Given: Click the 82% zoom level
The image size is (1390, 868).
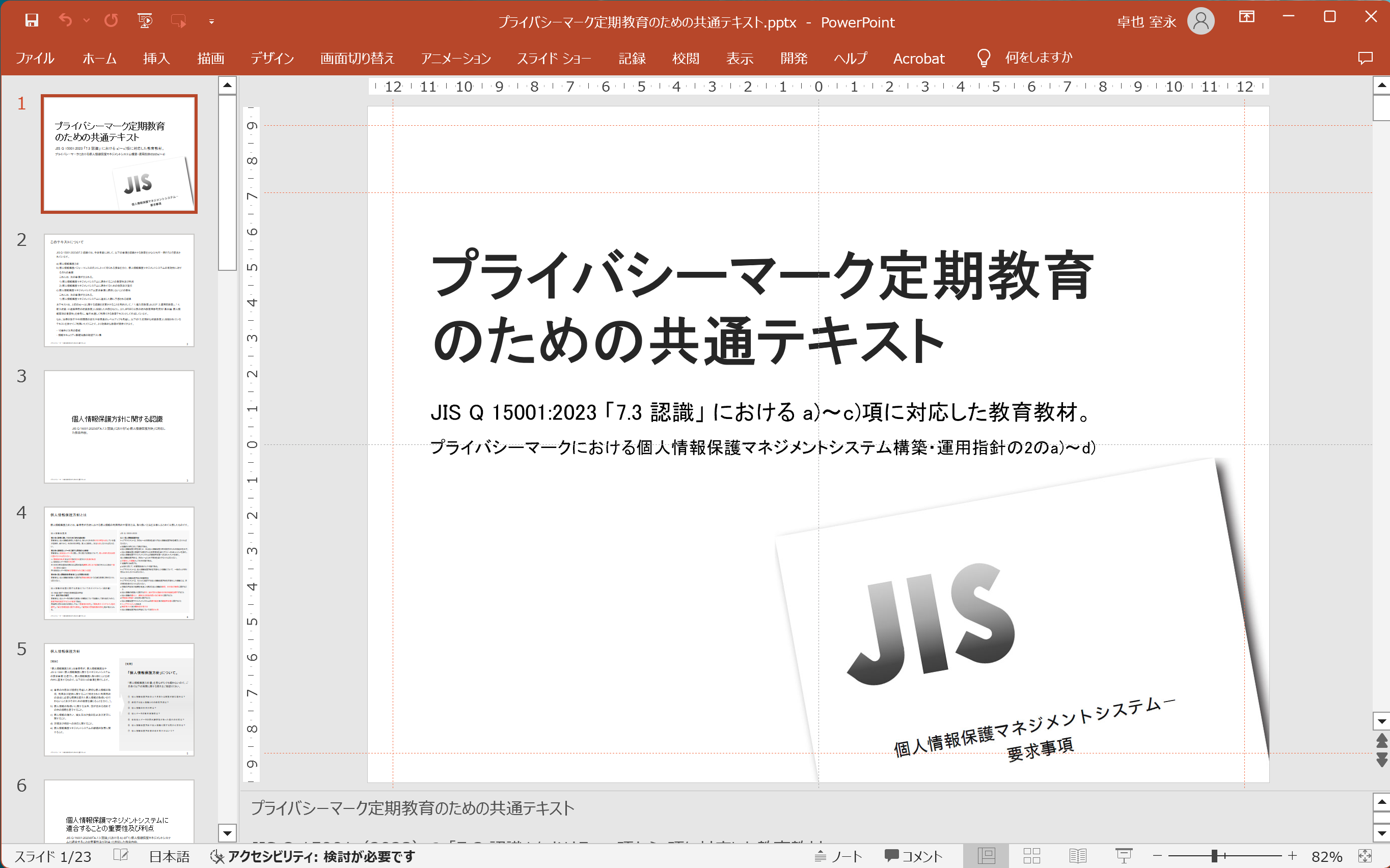Looking at the screenshot, I should pyautogui.click(x=1326, y=856).
